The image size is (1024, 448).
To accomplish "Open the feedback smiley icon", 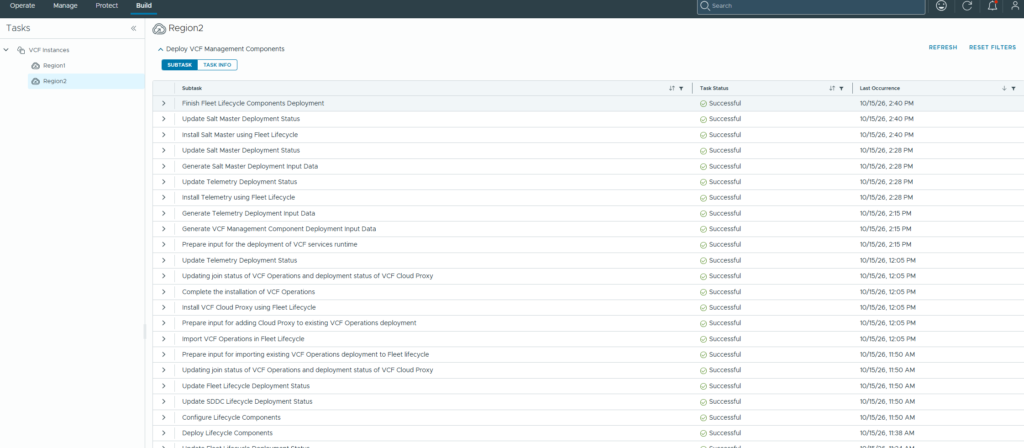I will click(941, 6).
